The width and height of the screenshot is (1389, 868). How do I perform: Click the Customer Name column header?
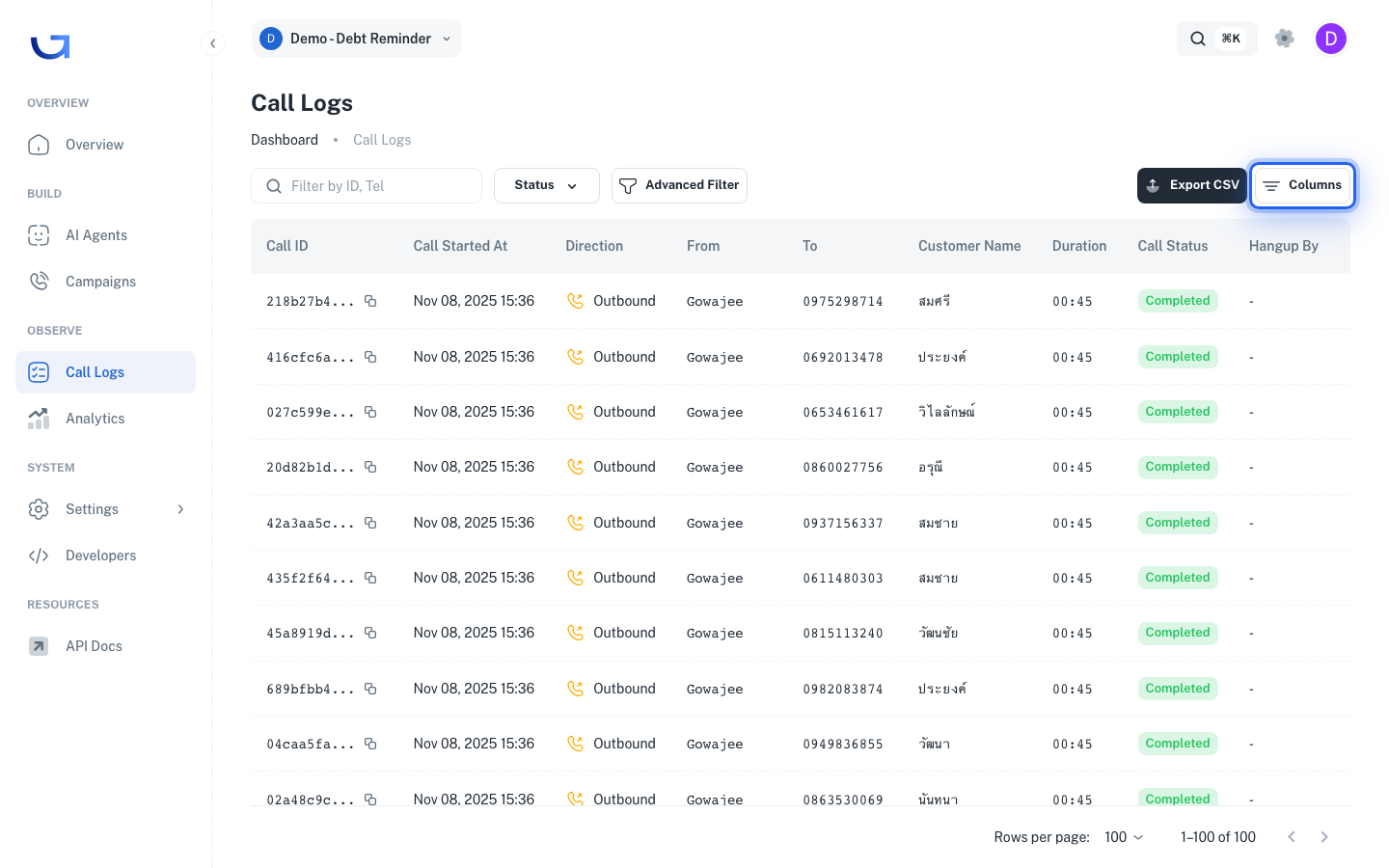pos(969,246)
